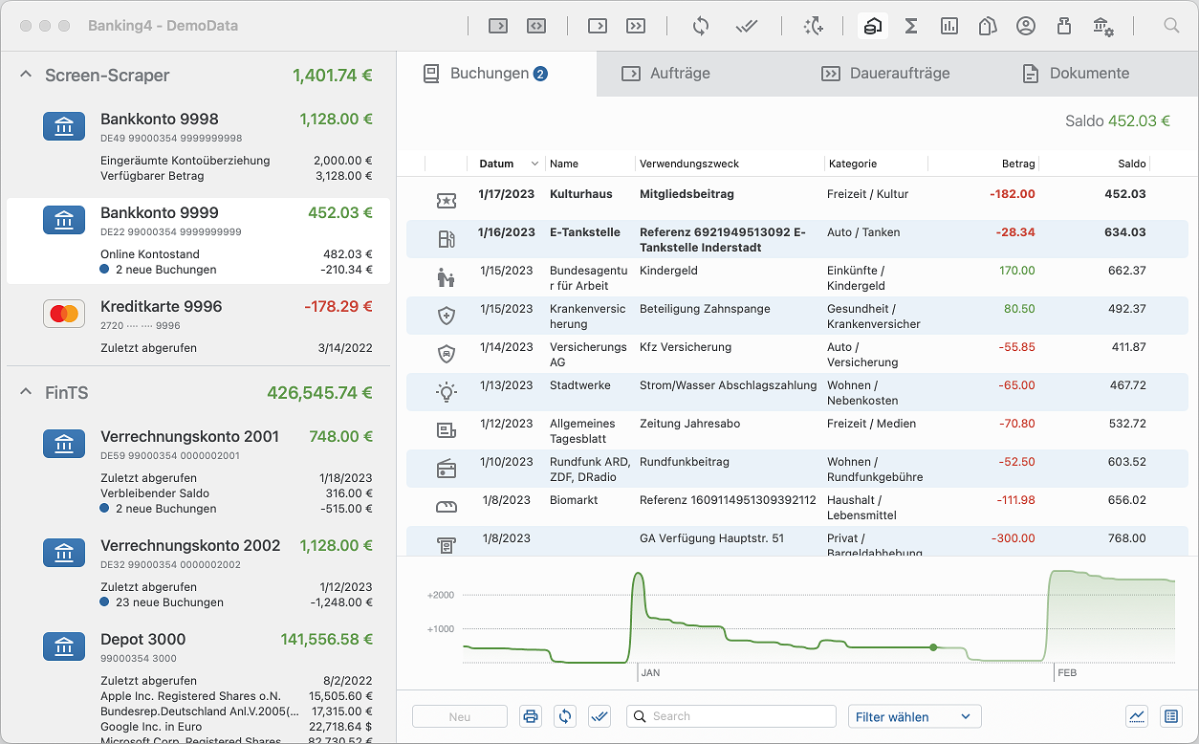Open the bank-with-gear settings icon in toolbar
1199x744 pixels.
tap(1103, 27)
